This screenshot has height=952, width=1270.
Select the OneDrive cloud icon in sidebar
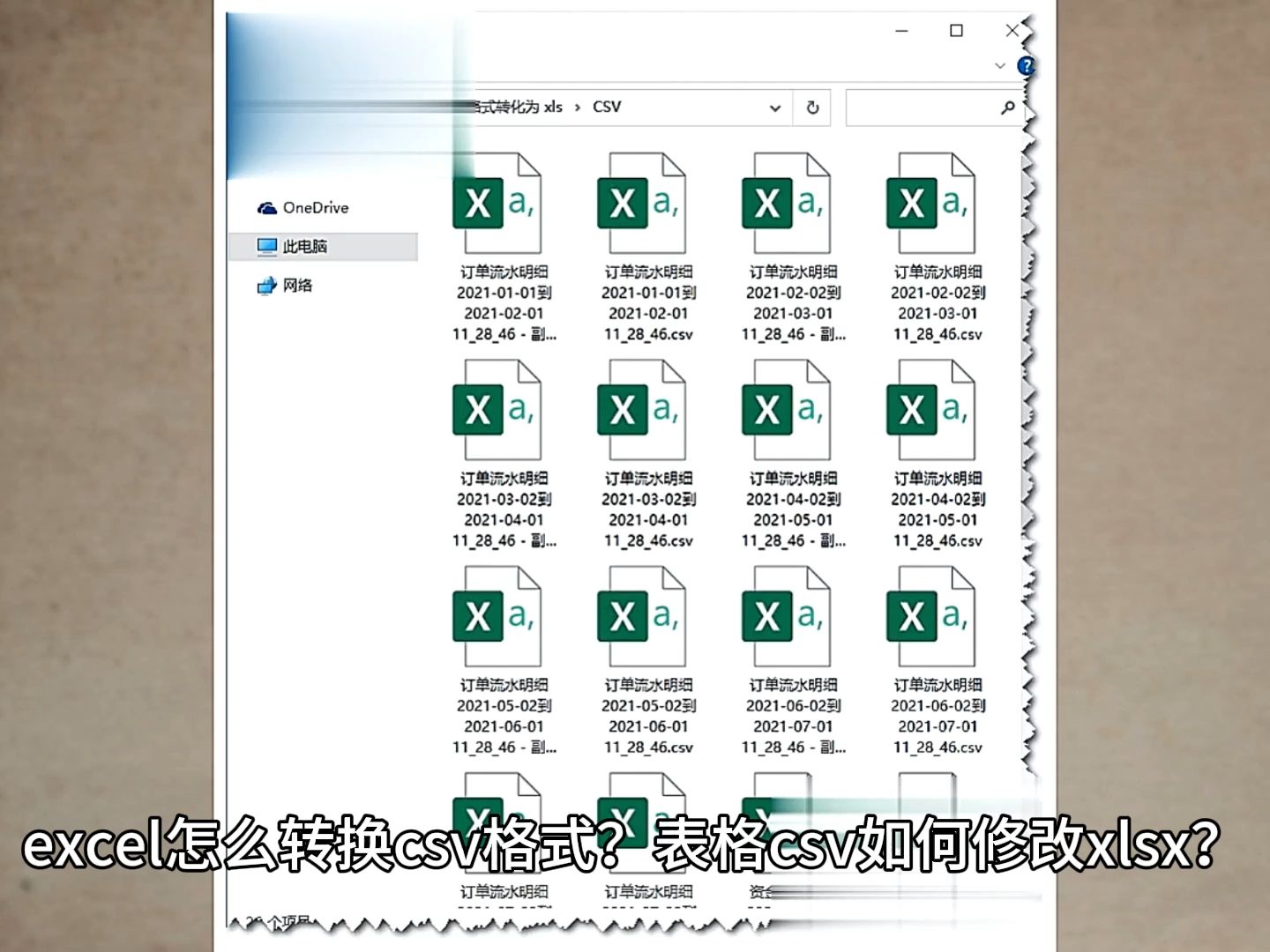click(265, 207)
